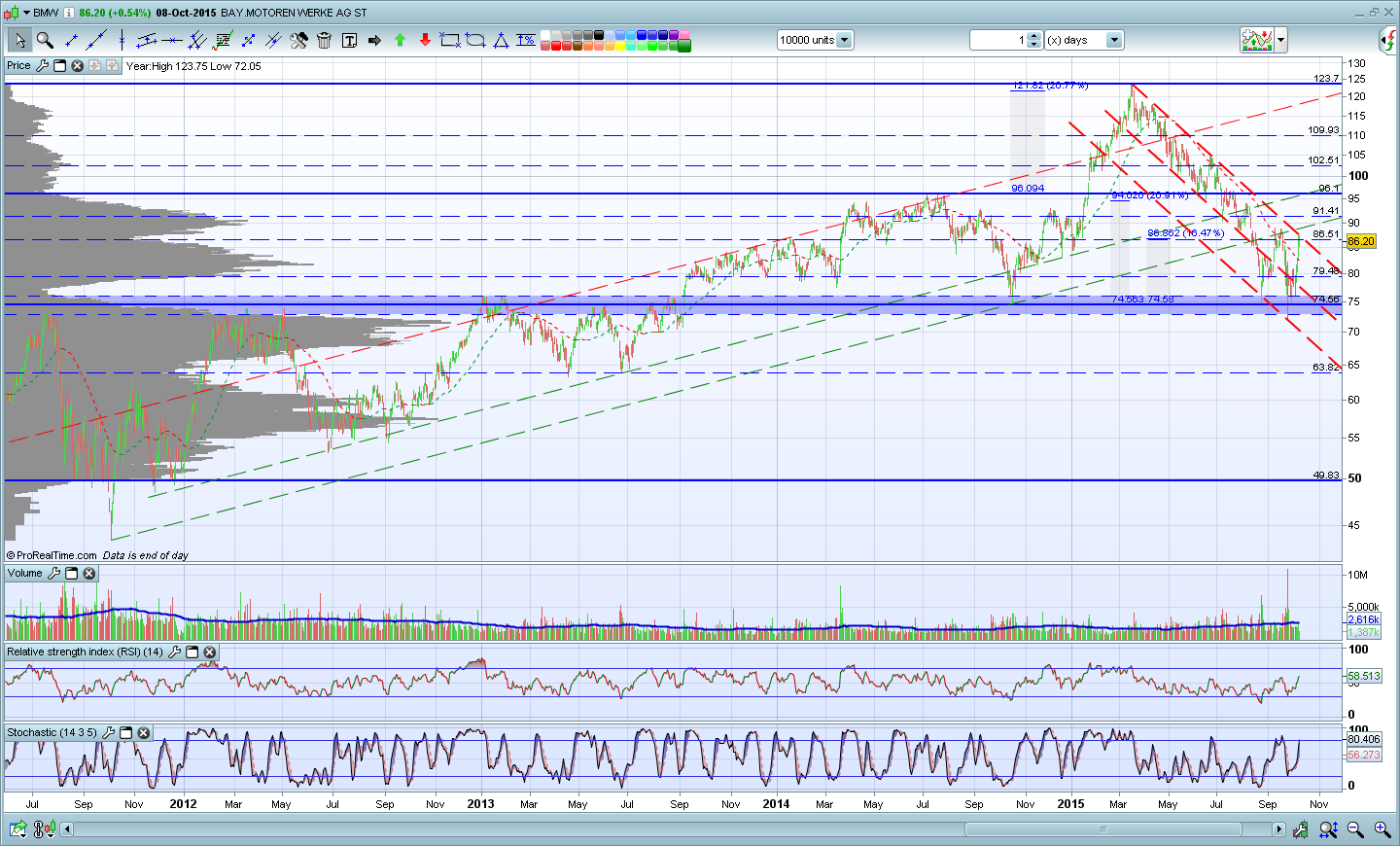Click the RSI value 58.513 label
Screen dimensions: 1400x846
[x=1363, y=676]
